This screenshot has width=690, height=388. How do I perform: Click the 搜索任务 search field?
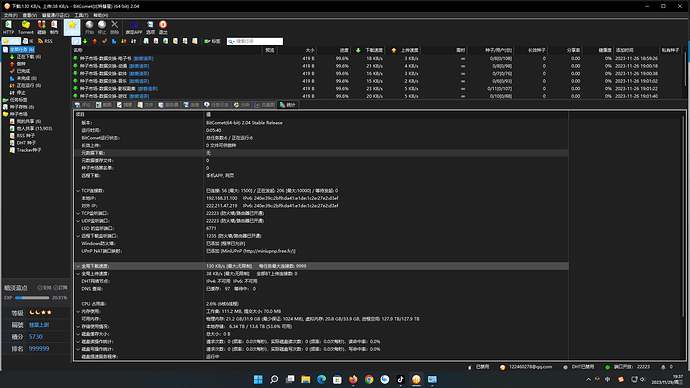pos(255,41)
